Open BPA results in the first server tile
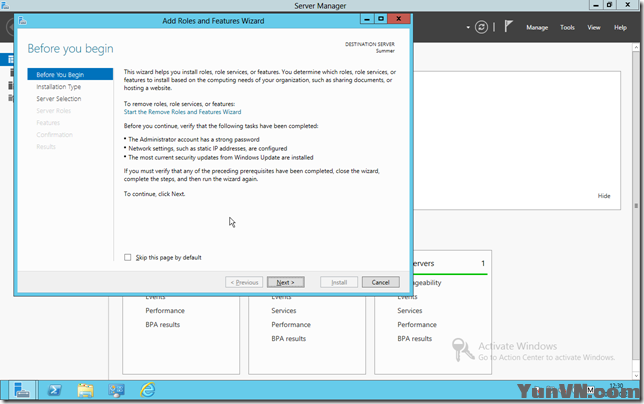This screenshot has height=404, width=644. tap(163, 325)
